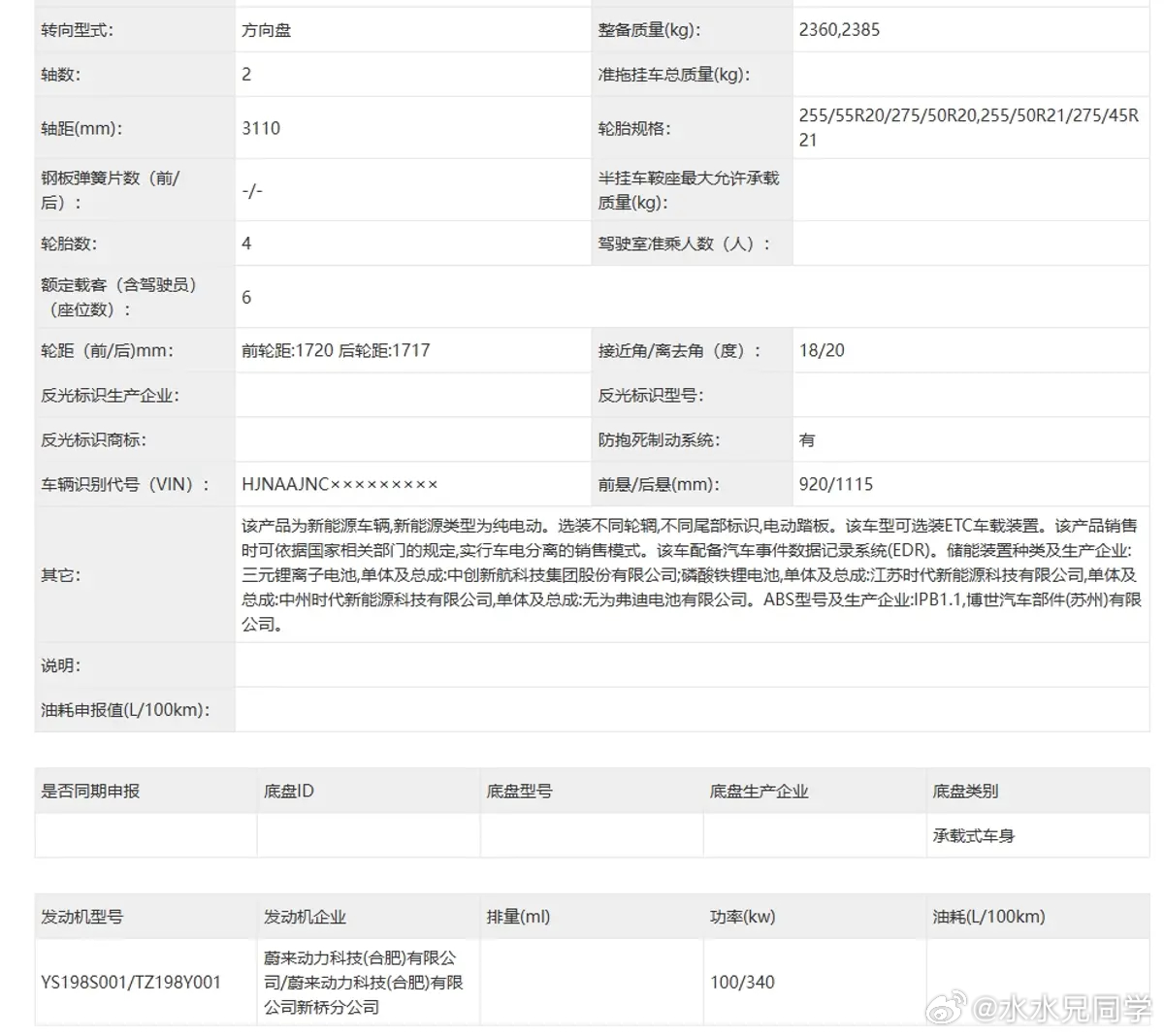This screenshot has width=1164, height=1036.
Task: Click the 是否同期申报 column header
Action: click(x=90, y=792)
